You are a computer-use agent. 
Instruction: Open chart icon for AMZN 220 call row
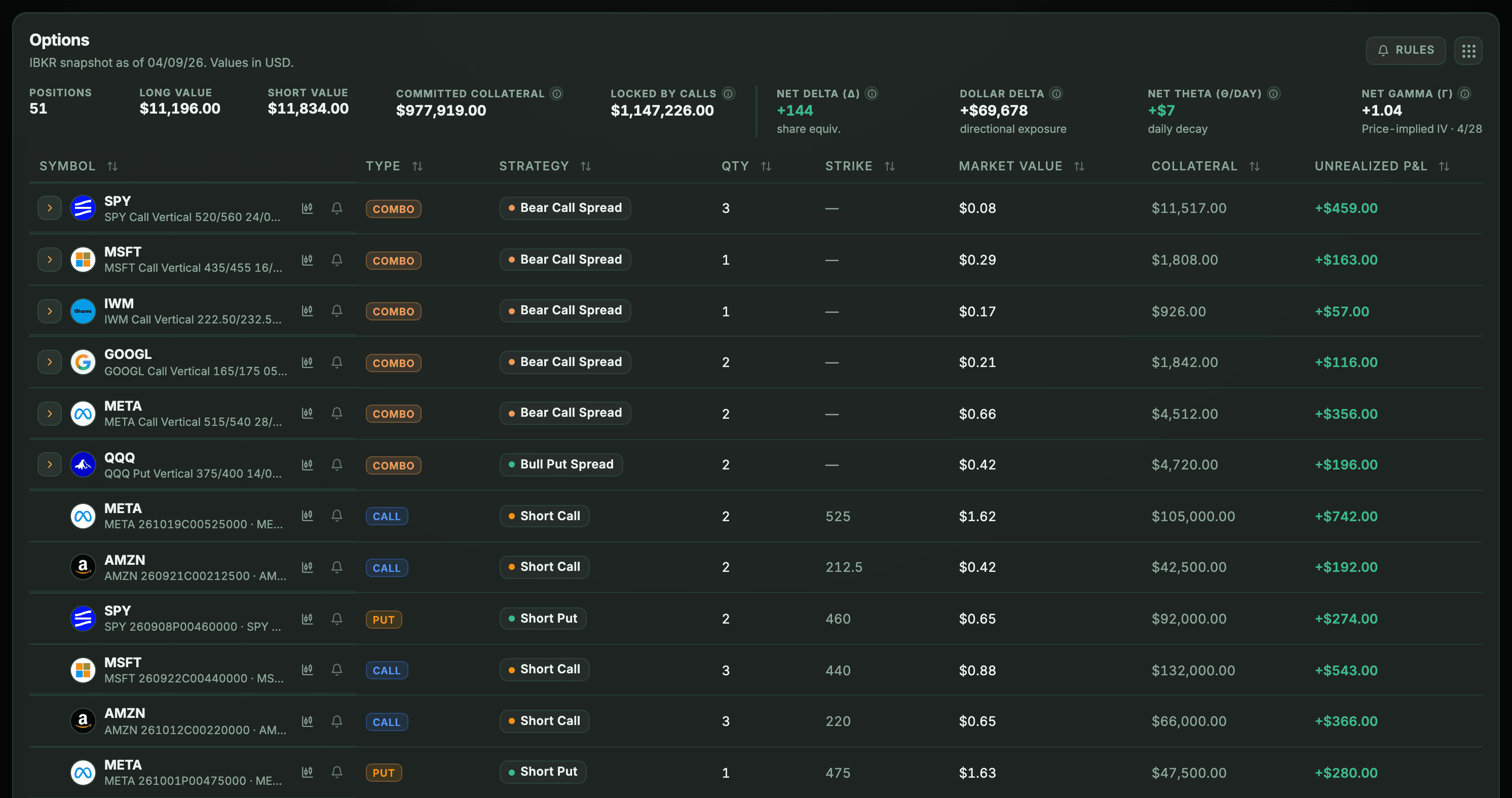coord(307,721)
